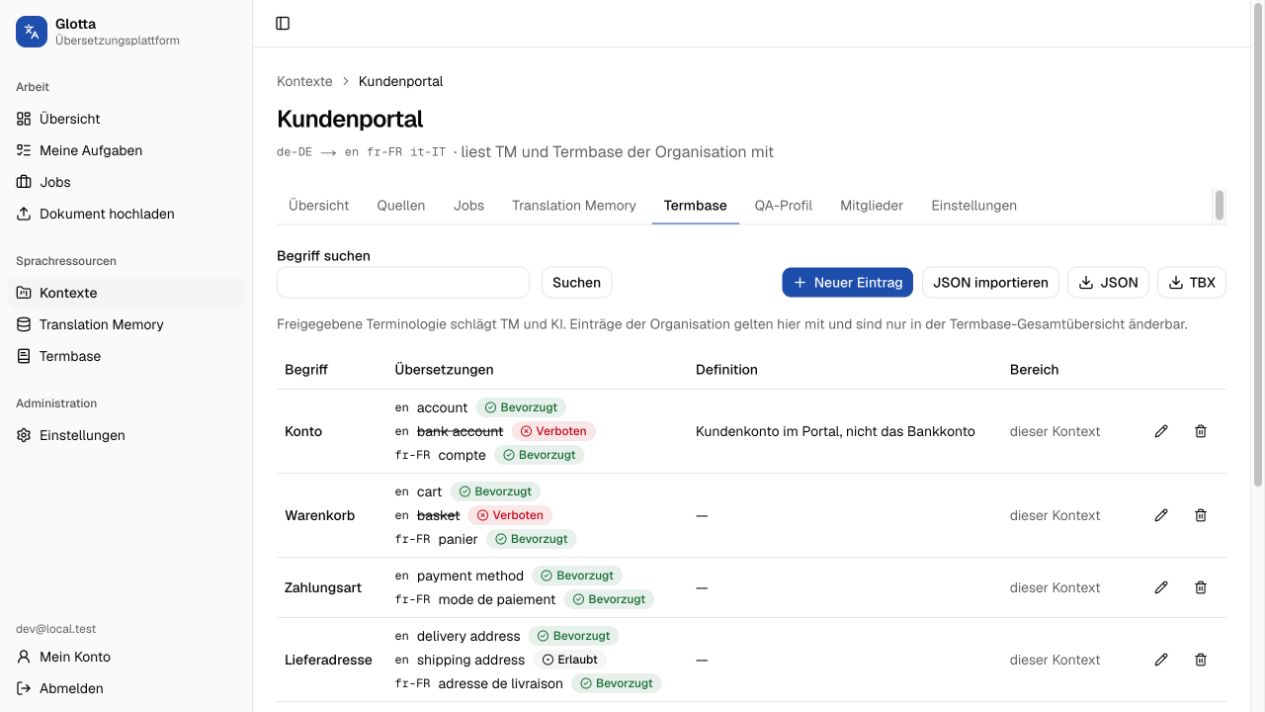This screenshot has height=712, width=1265.
Task: Click dev@local.test user email
Action: [56, 629]
